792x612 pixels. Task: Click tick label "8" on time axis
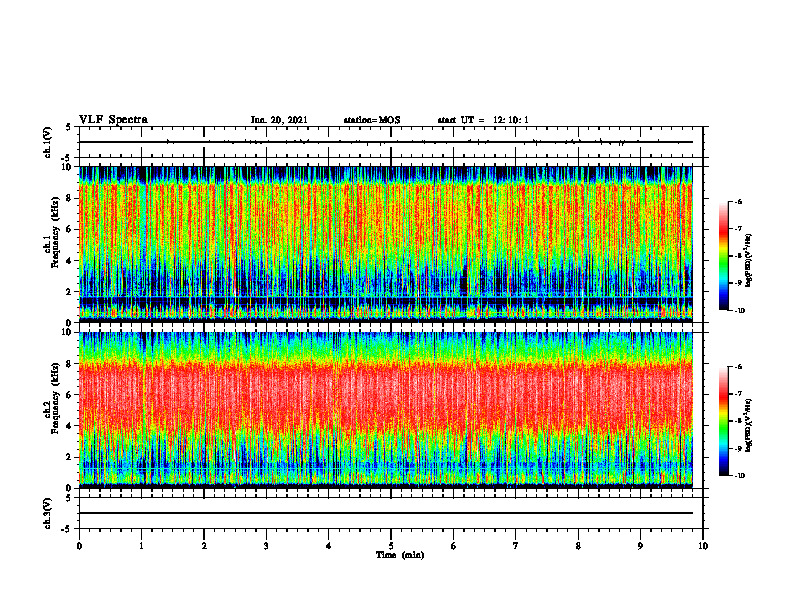(x=578, y=546)
